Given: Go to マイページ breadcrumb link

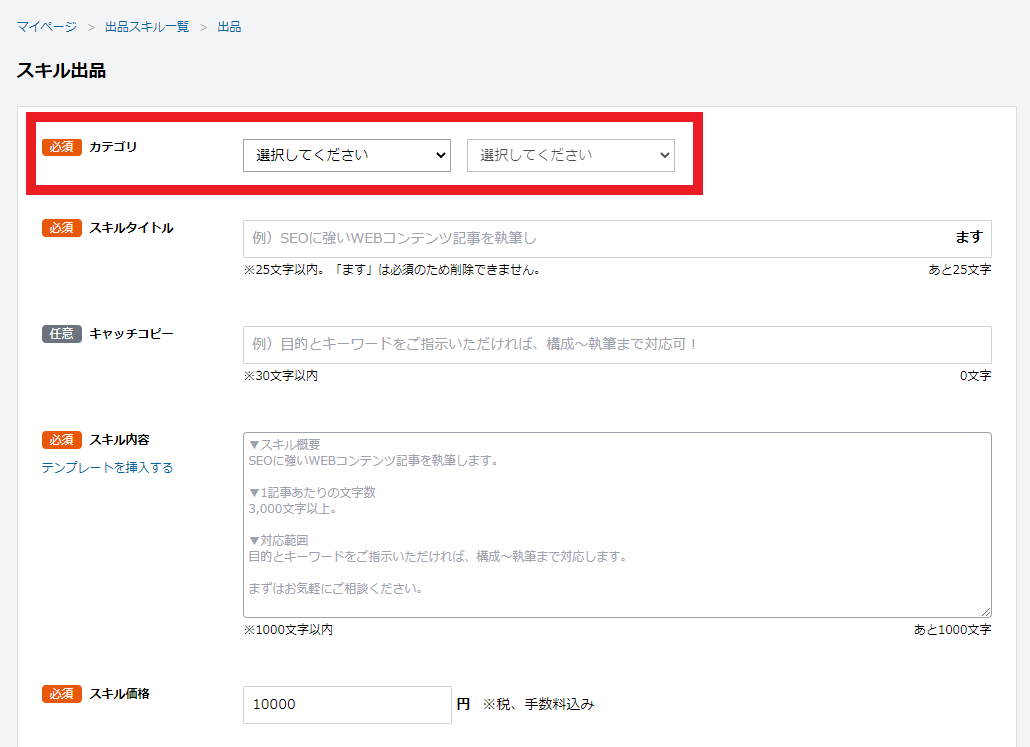Looking at the screenshot, I should (46, 26).
